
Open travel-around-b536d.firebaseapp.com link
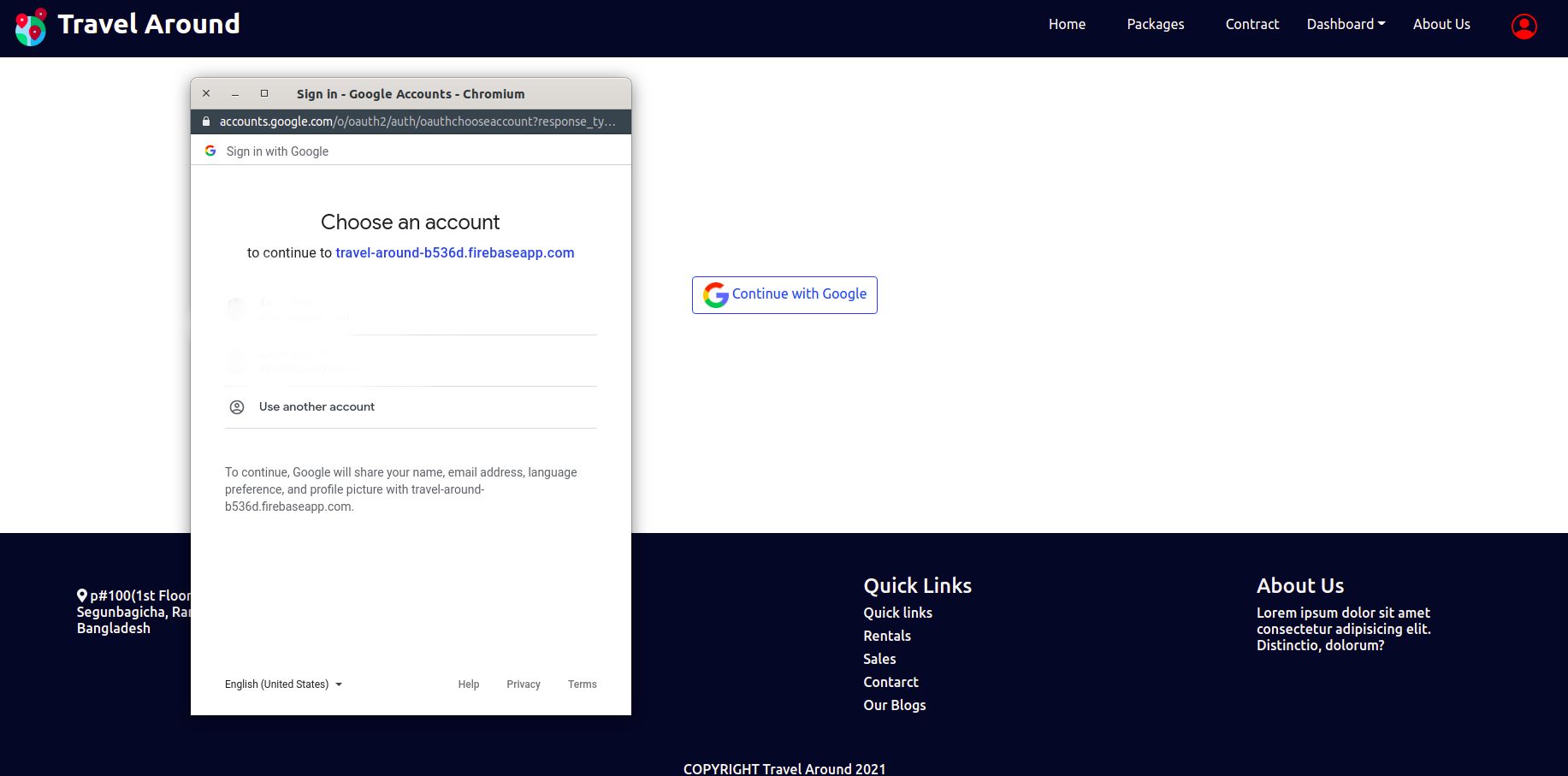[454, 252]
